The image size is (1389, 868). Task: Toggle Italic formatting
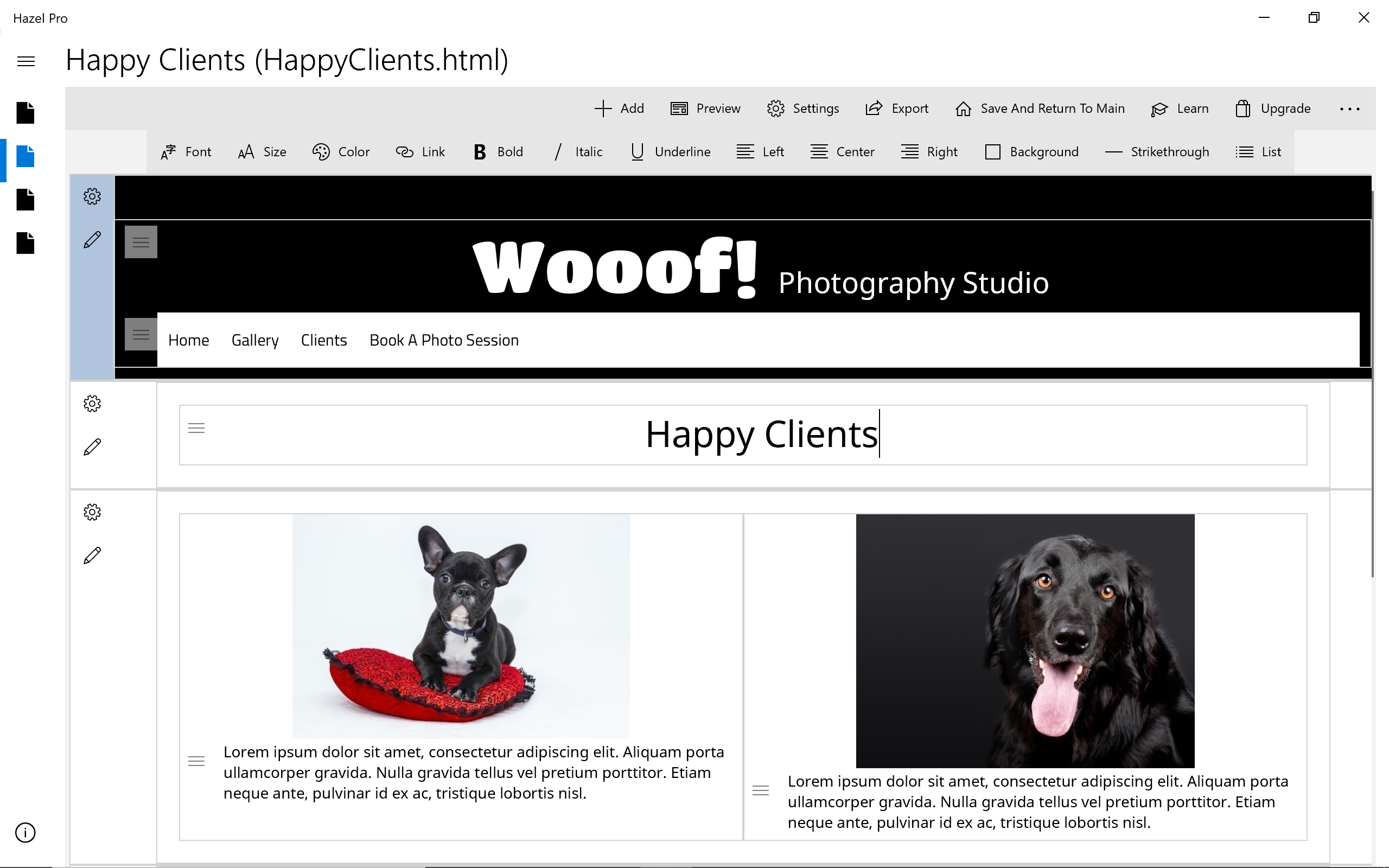click(577, 151)
